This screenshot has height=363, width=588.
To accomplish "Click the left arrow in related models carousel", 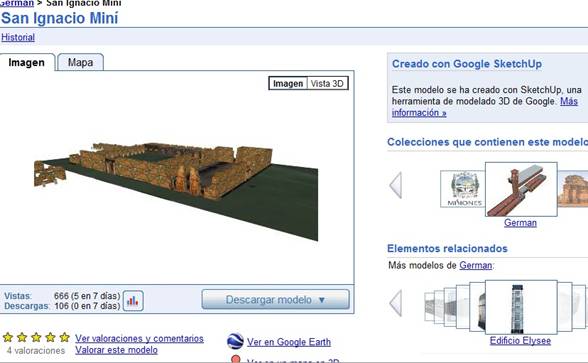I will [x=396, y=303].
